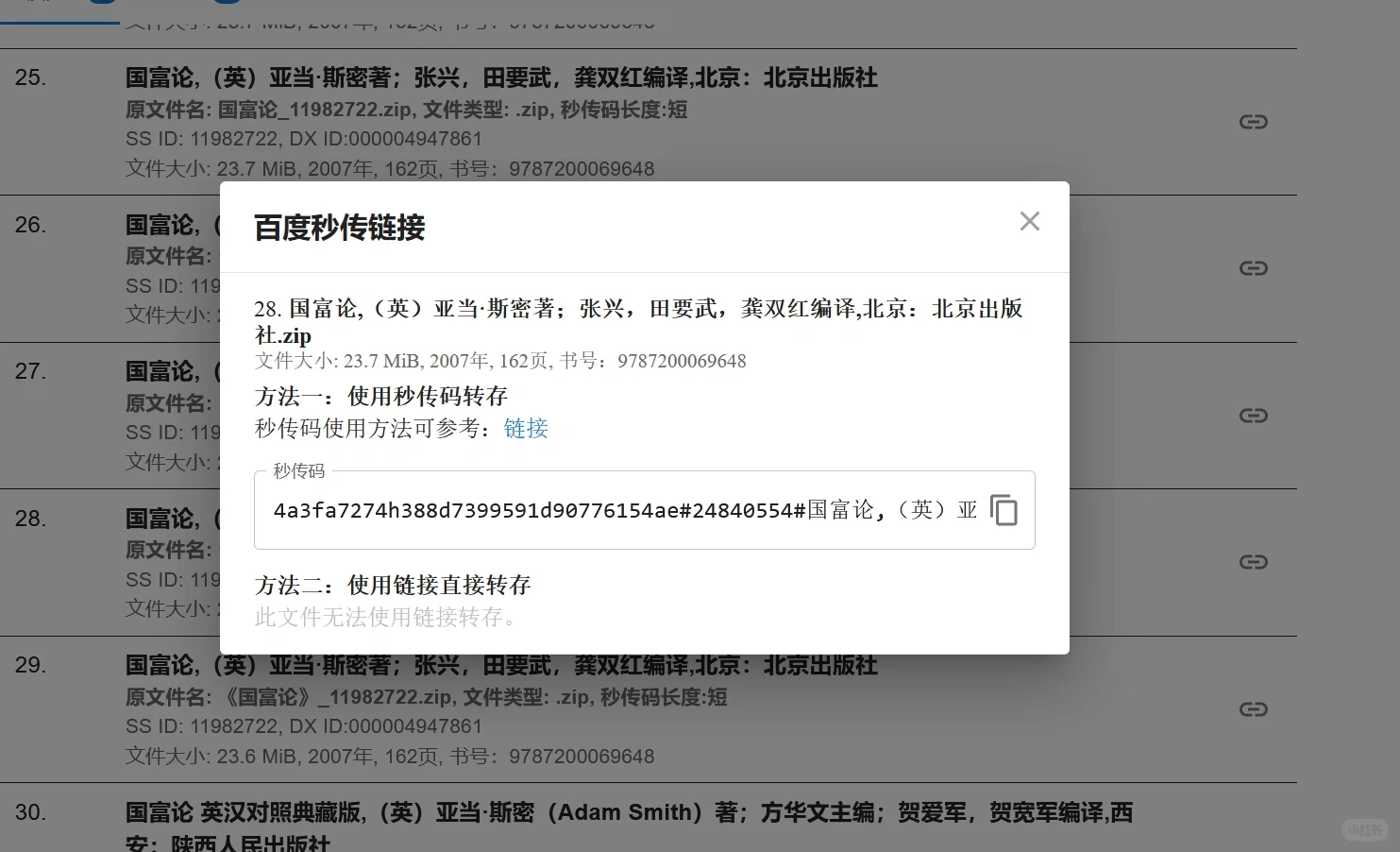Open the 秒传码使用方法 链接 hyperlink
This screenshot has height=852, width=1400.
(526, 429)
